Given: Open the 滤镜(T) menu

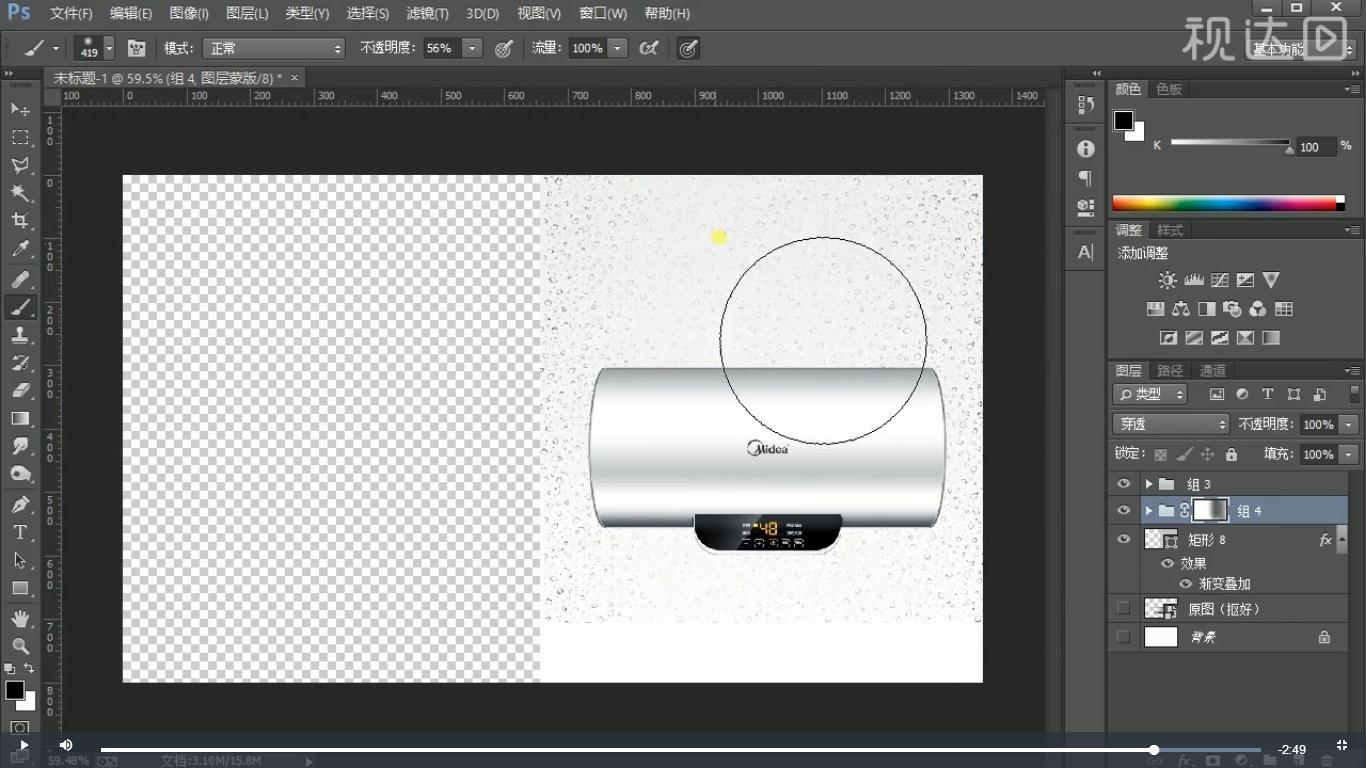Looking at the screenshot, I should 427,13.
